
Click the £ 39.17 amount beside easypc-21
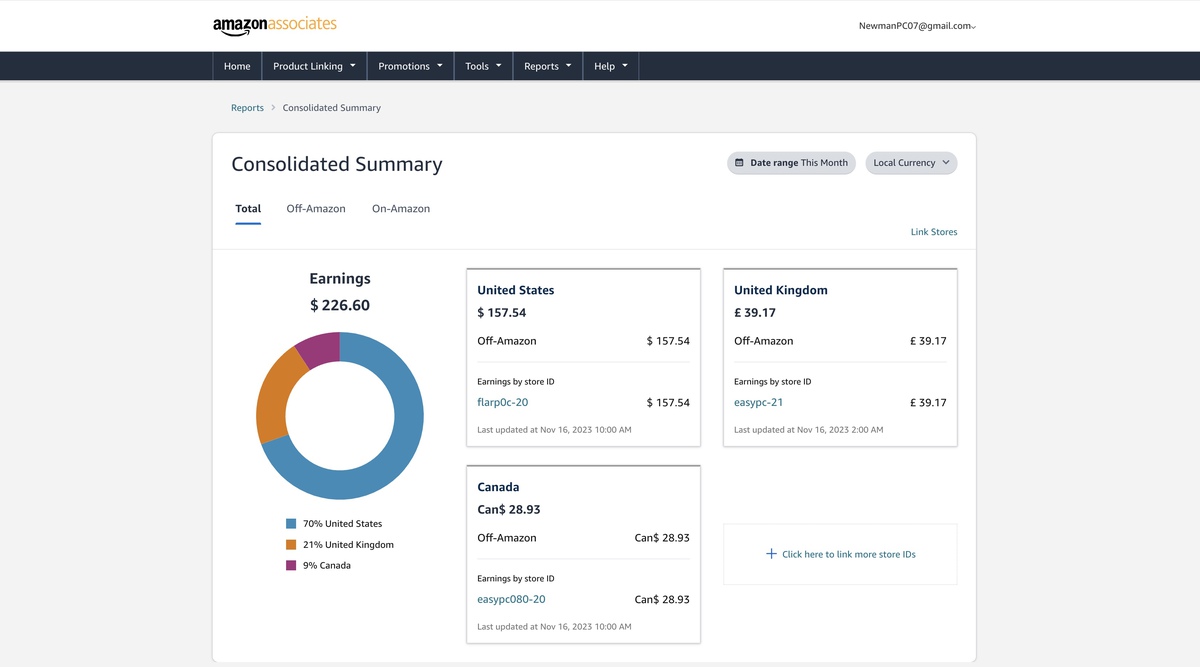928,403
